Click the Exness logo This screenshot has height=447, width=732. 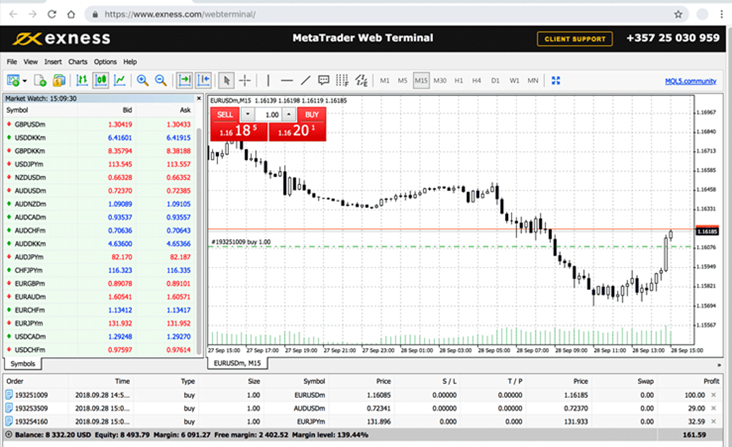[62, 38]
